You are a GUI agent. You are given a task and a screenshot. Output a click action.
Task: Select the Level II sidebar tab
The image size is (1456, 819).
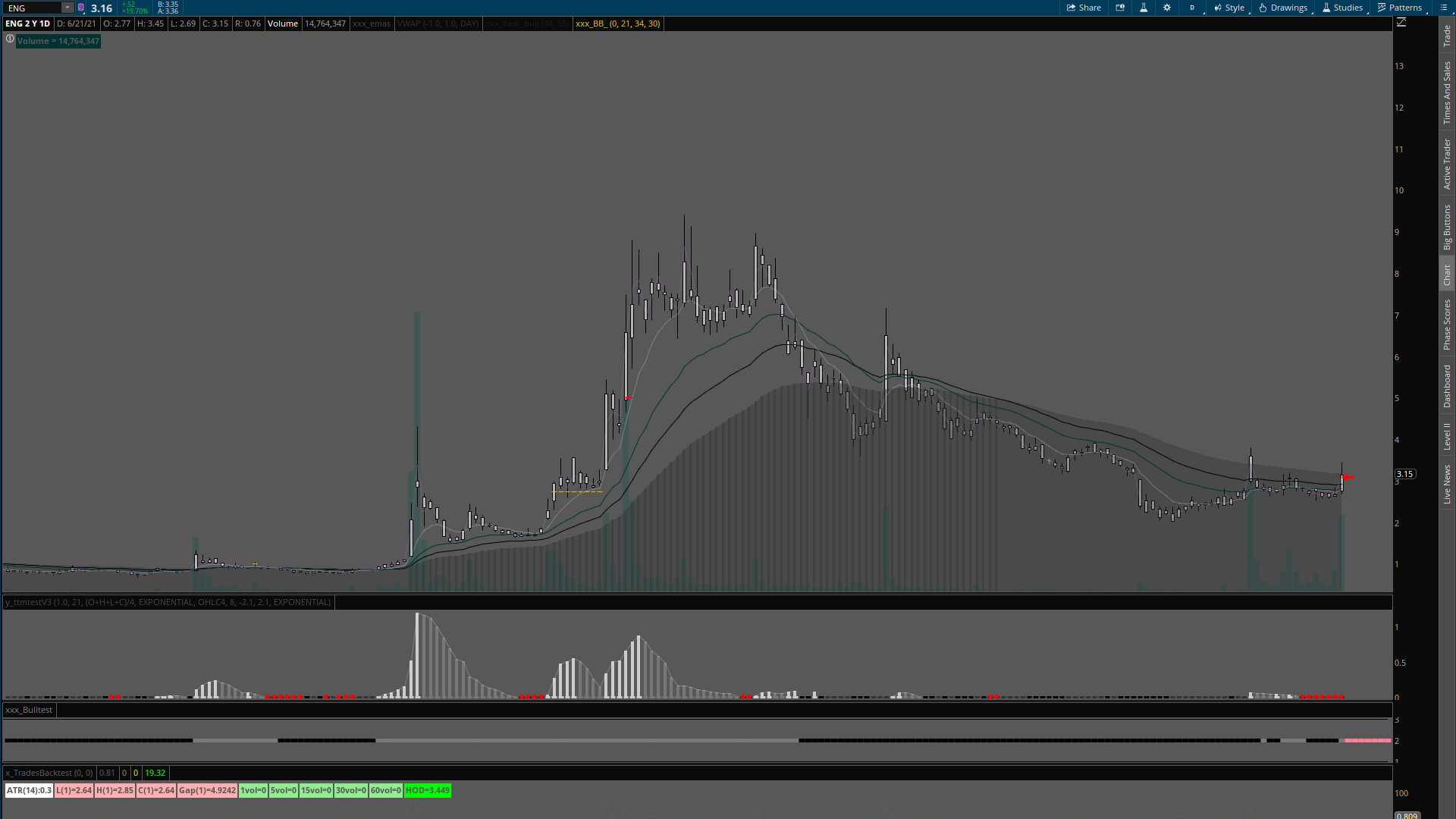point(1447,436)
